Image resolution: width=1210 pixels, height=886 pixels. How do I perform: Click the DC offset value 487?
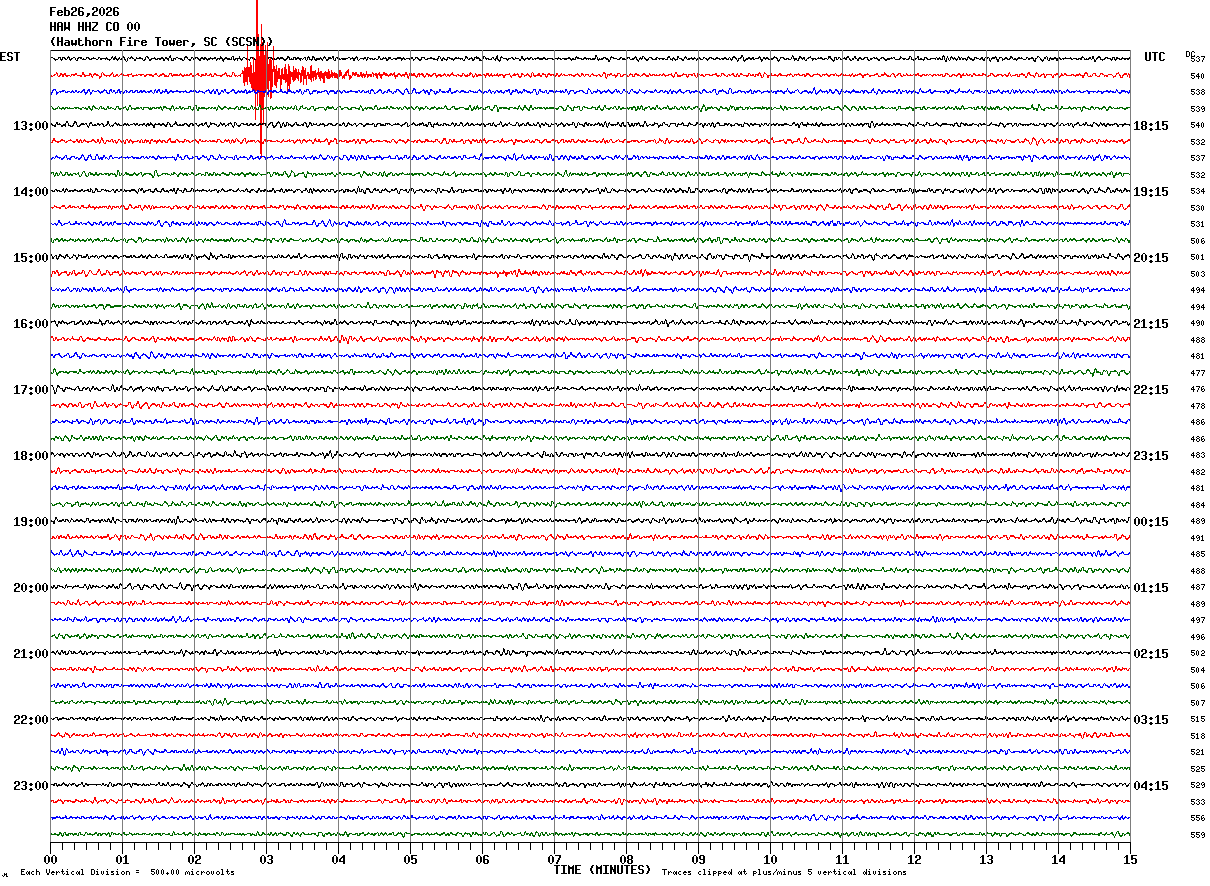pyautogui.click(x=1198, y=587)
